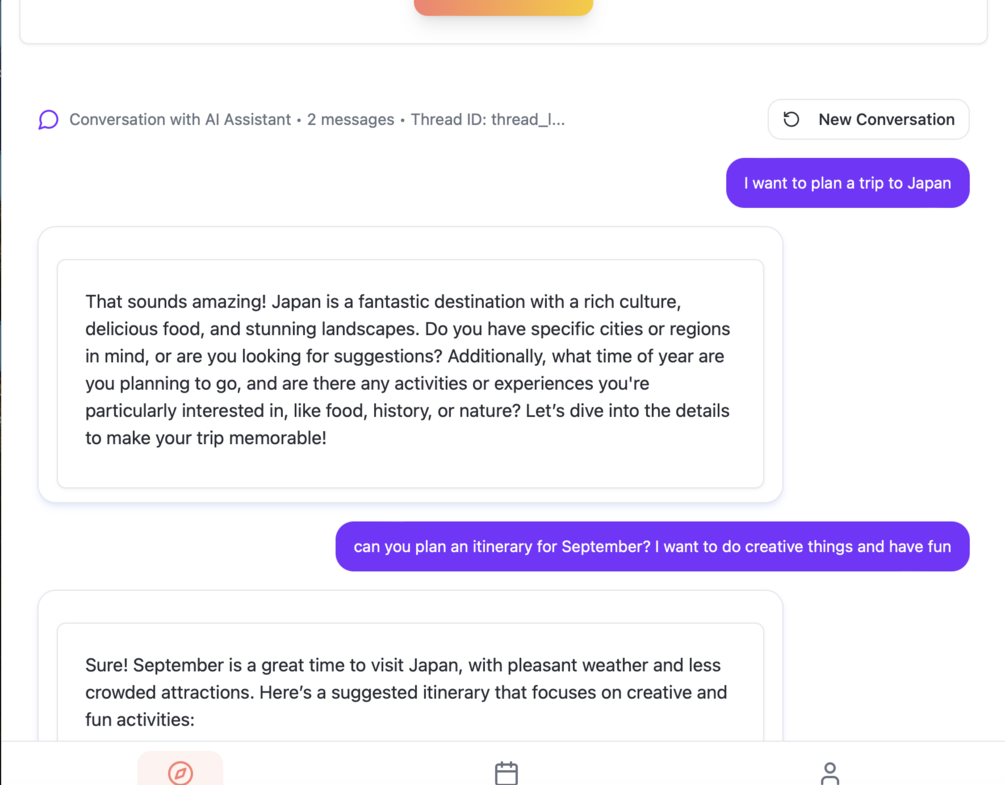The image size is (1005, 785).
Task: Click the purple chat bubble icon
Action: 48,120
